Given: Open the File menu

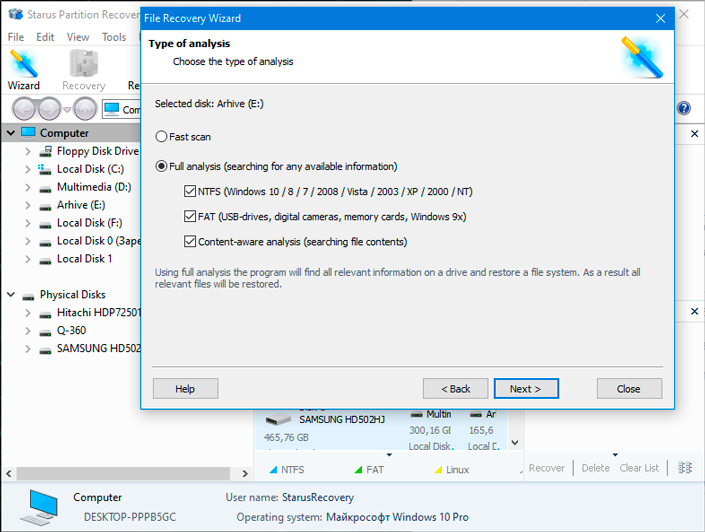Looking at the screenshot, I should pyautogui.click(x=16, y=37).
